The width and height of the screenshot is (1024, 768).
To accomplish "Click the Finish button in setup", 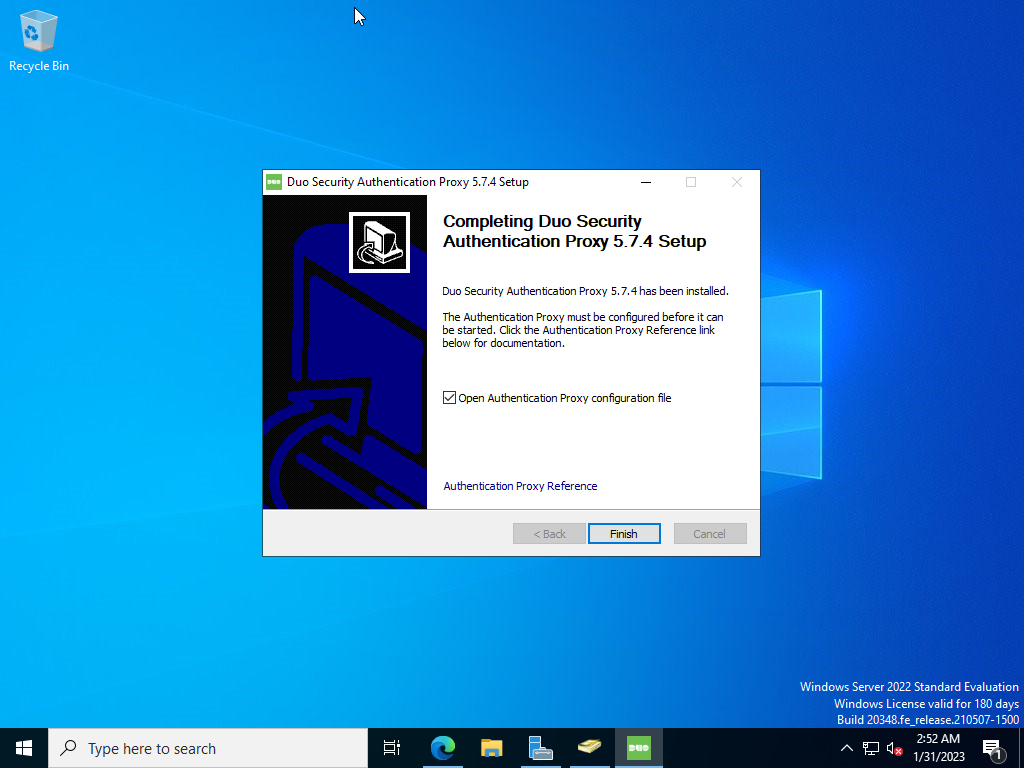I will pyautogui.click(x=624, y=534).
